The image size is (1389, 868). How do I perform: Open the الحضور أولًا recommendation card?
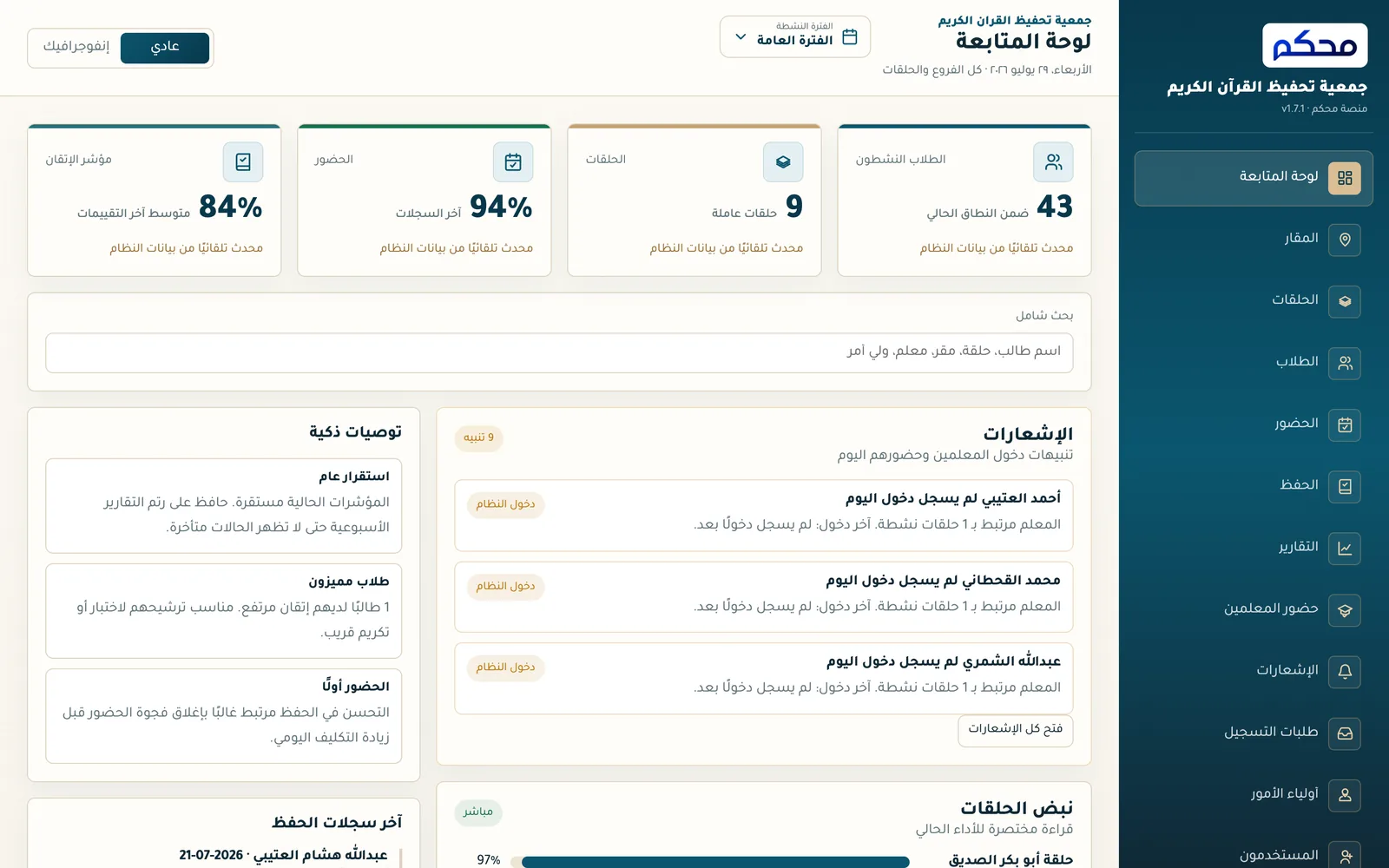[224, 716]
